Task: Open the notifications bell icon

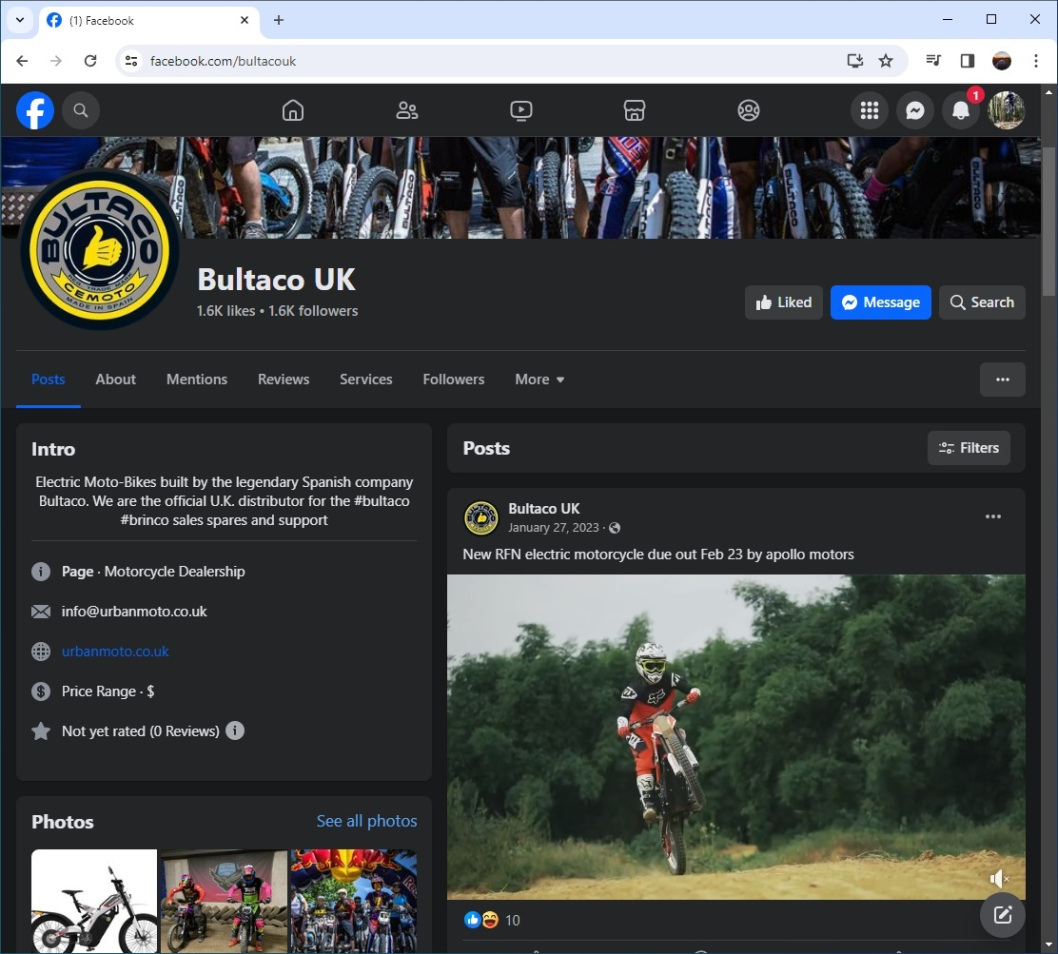Action: (960, 110)
